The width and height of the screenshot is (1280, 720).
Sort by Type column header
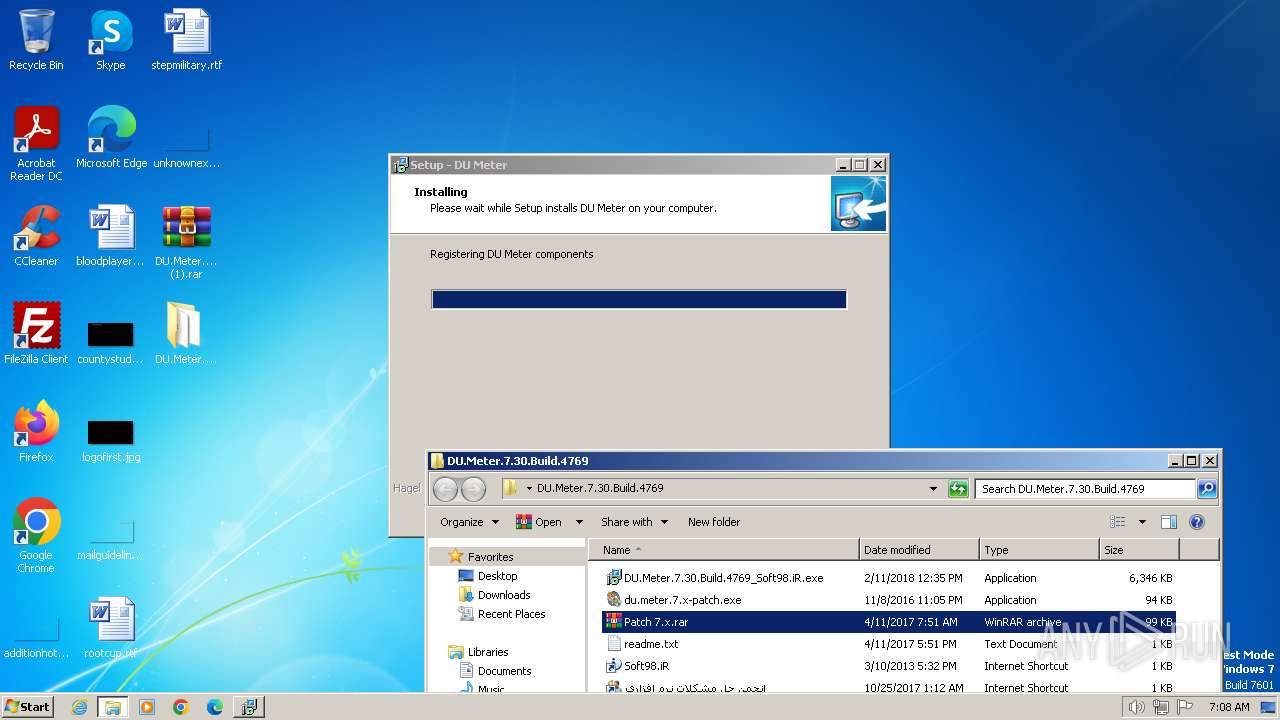coord(1039,550)
